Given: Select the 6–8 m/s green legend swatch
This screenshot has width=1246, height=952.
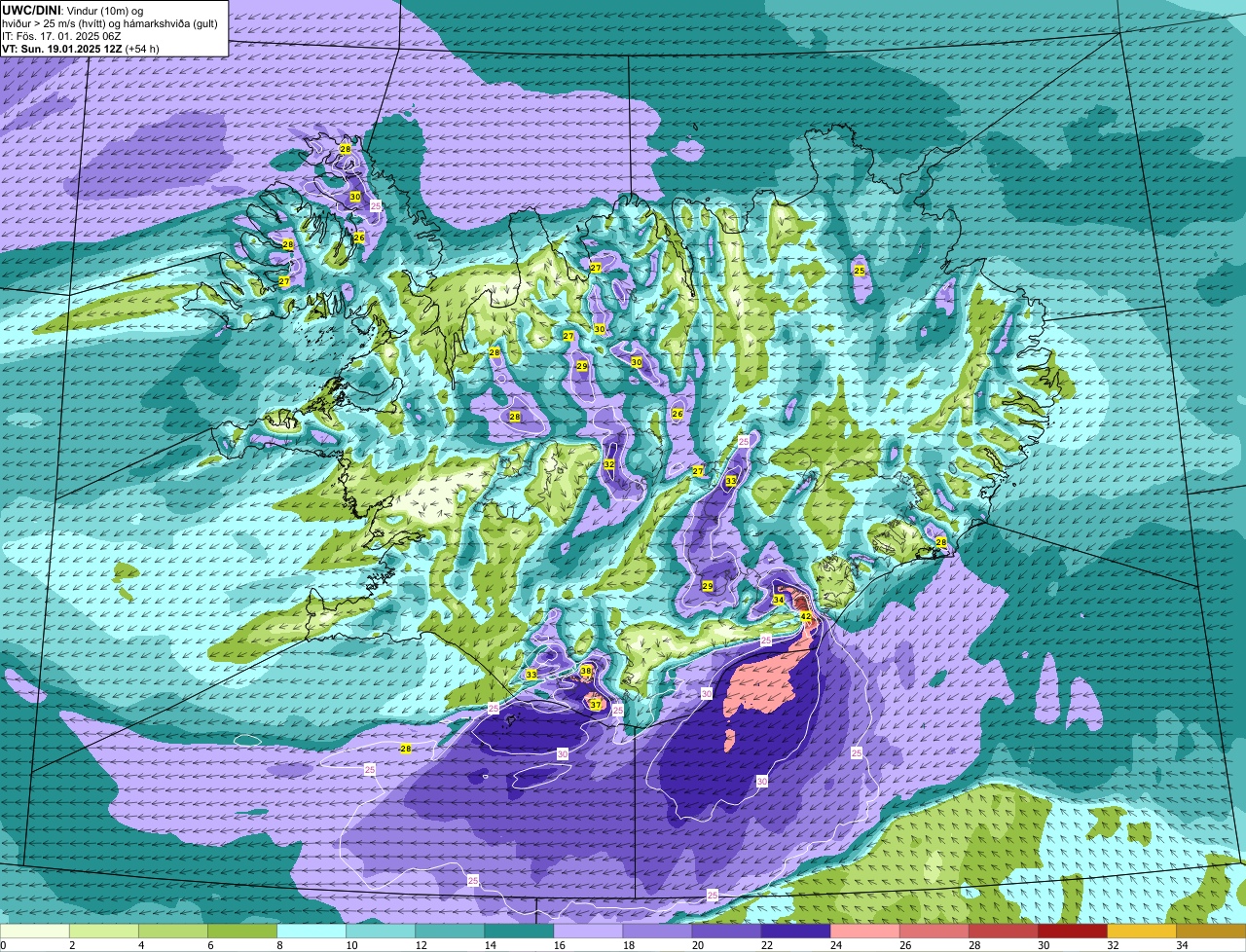Looking at the screenshot, I should click(242, 931).
